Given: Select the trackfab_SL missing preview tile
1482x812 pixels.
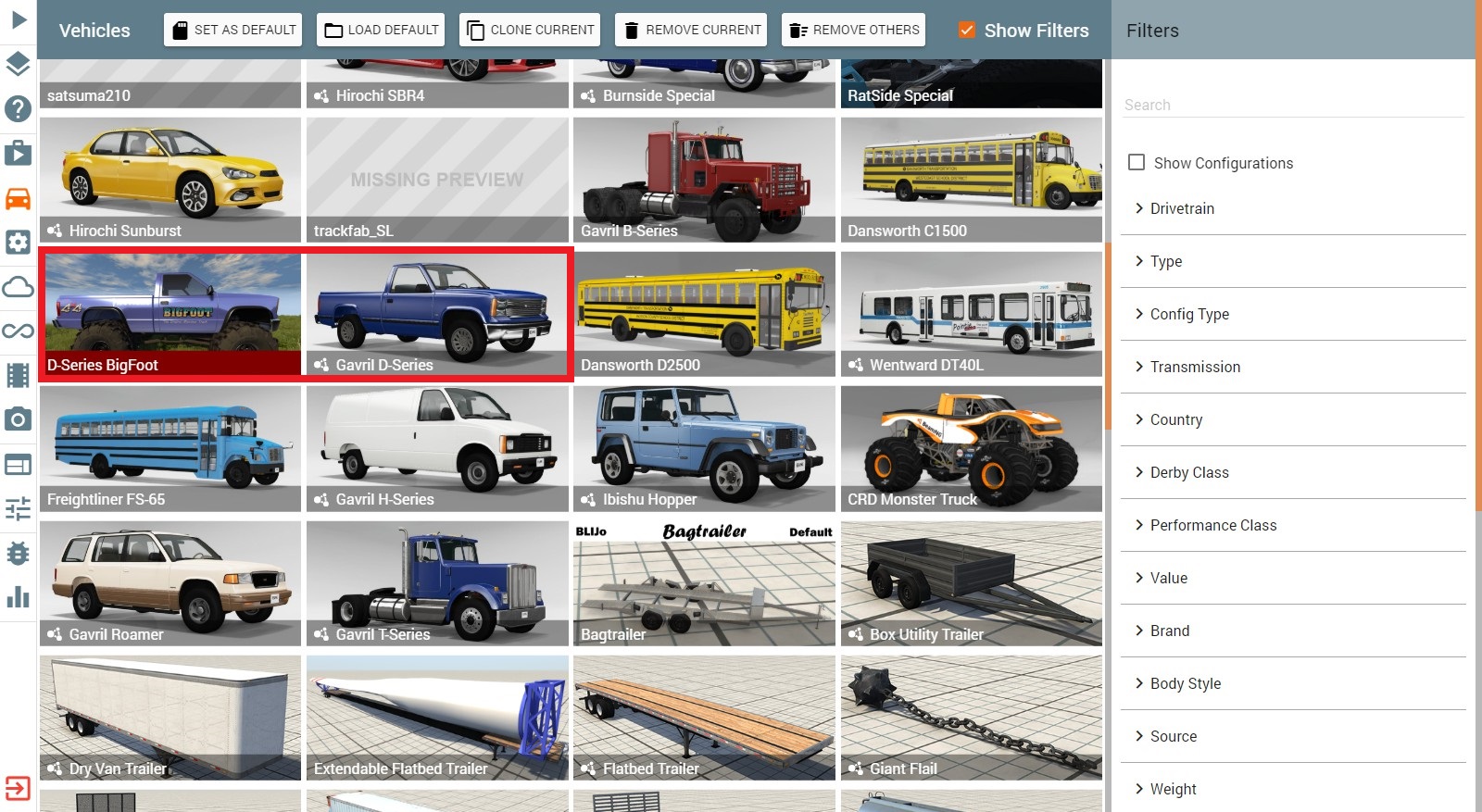Looking at the screenshot, I should click(437, 180).
